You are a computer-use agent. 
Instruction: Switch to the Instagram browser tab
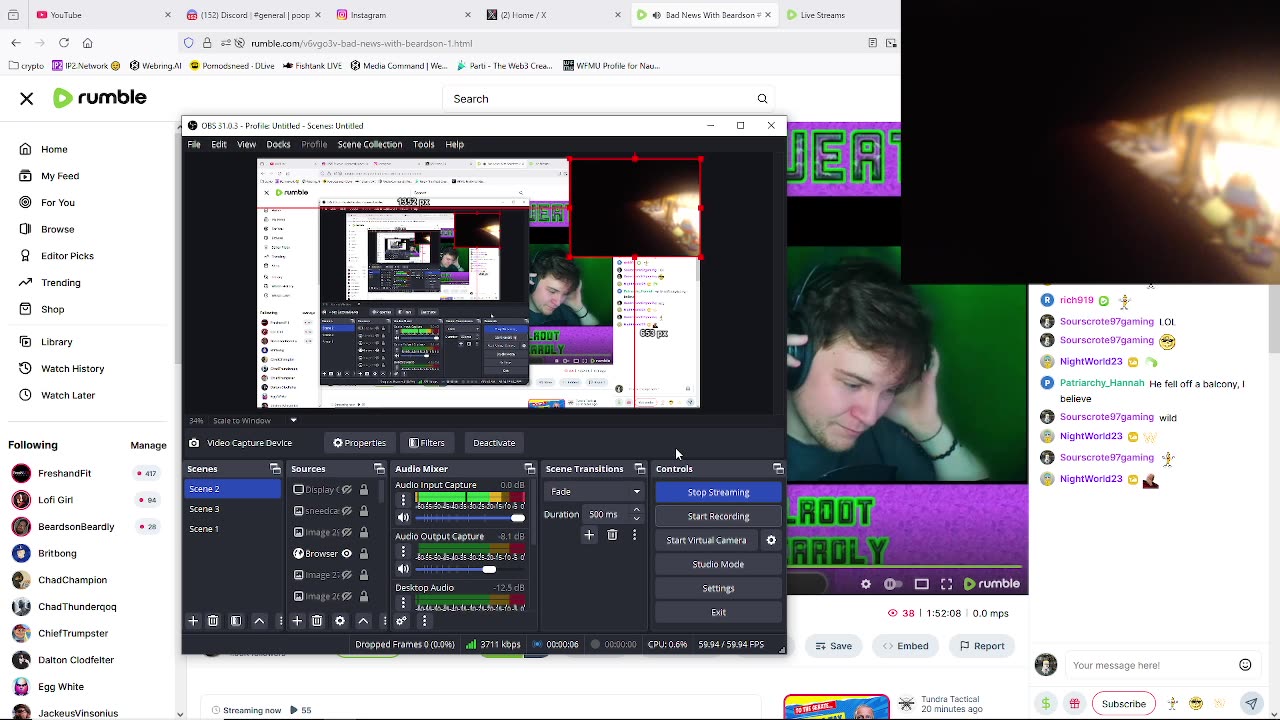404,15
